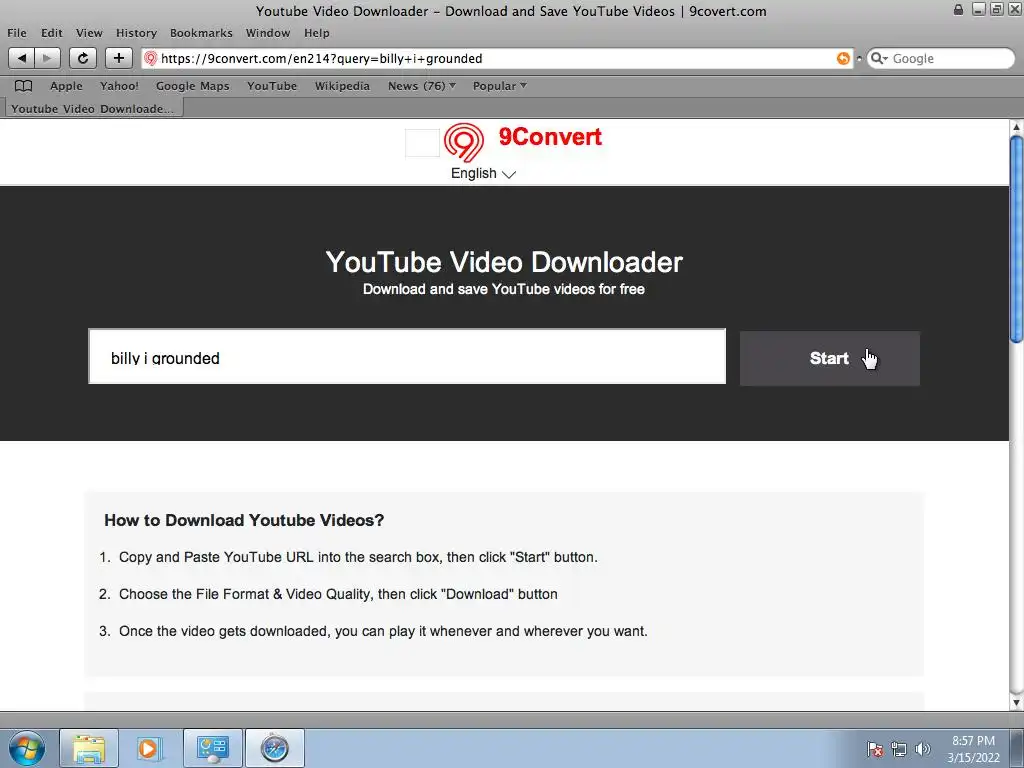
Task: Expand the Popular bookmarks folder
Action: coord(499,86)
